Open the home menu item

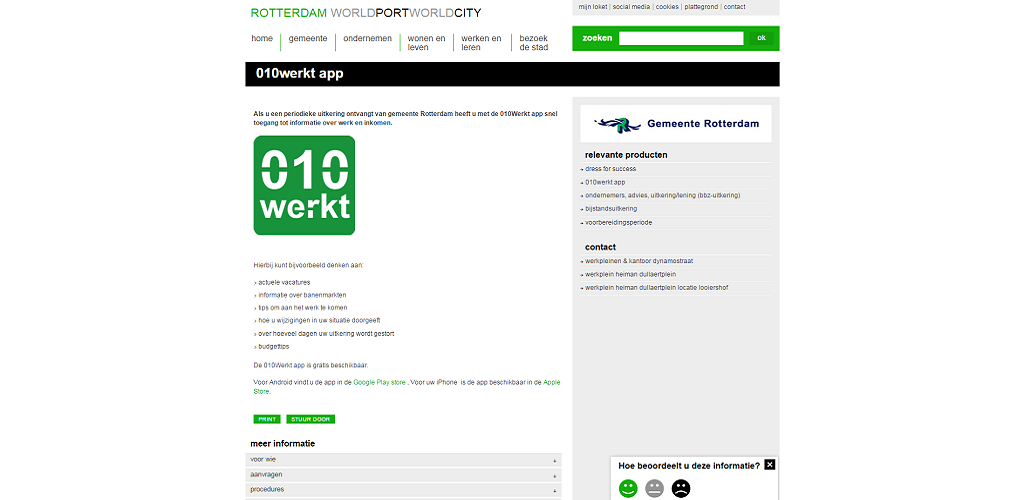262,39
